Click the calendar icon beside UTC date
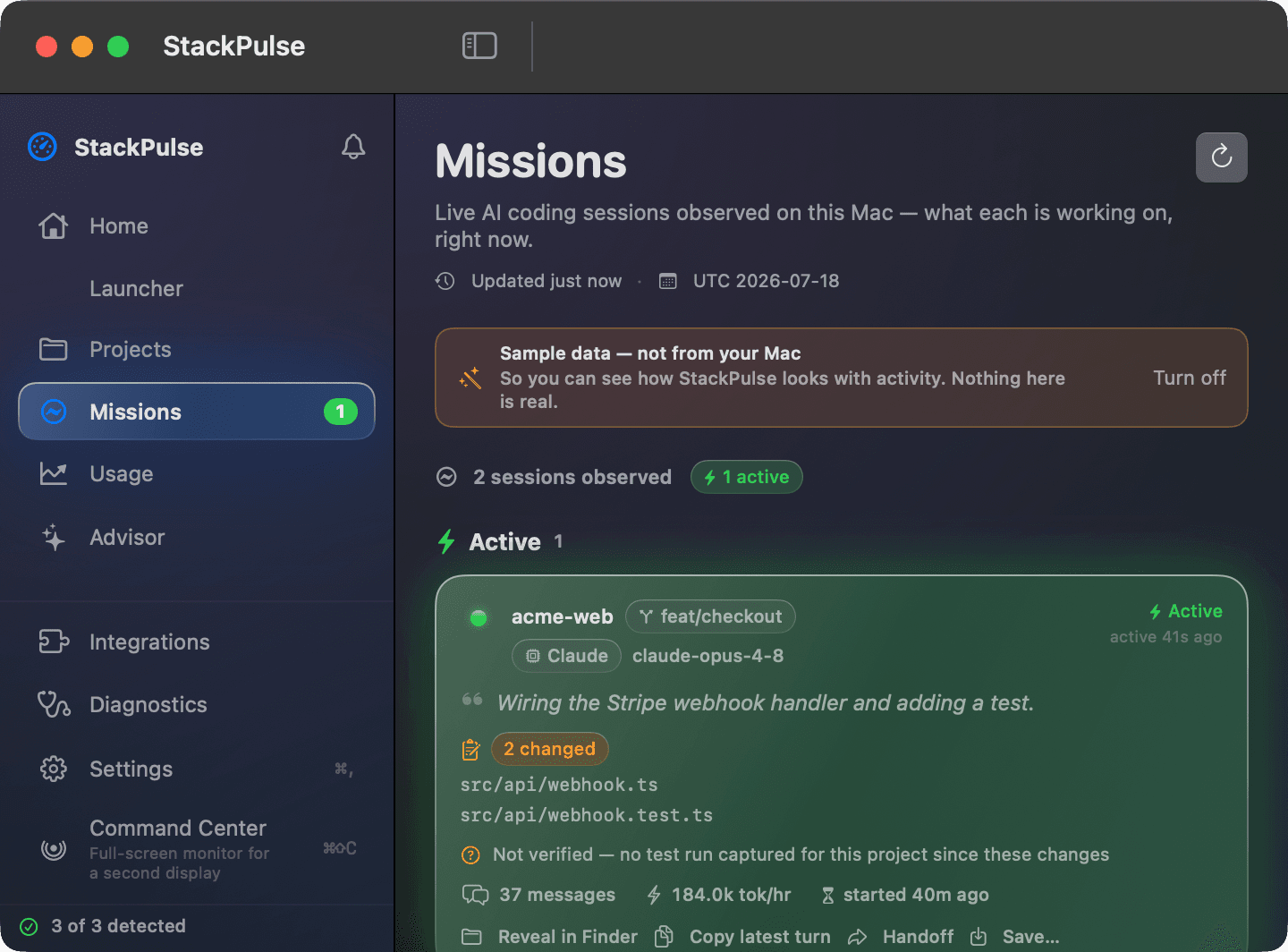This screenshot has width=1288, height=952. click(668, 281)
